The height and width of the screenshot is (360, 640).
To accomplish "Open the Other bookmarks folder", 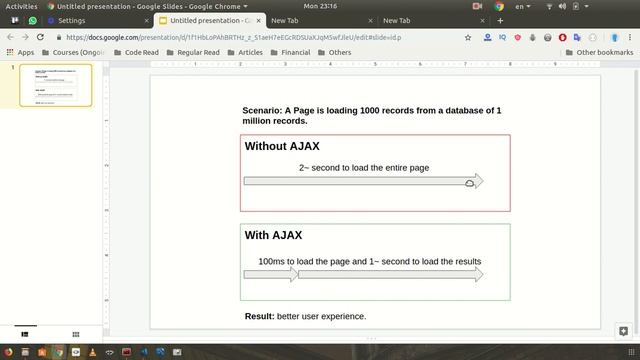I will click(599, 52).
